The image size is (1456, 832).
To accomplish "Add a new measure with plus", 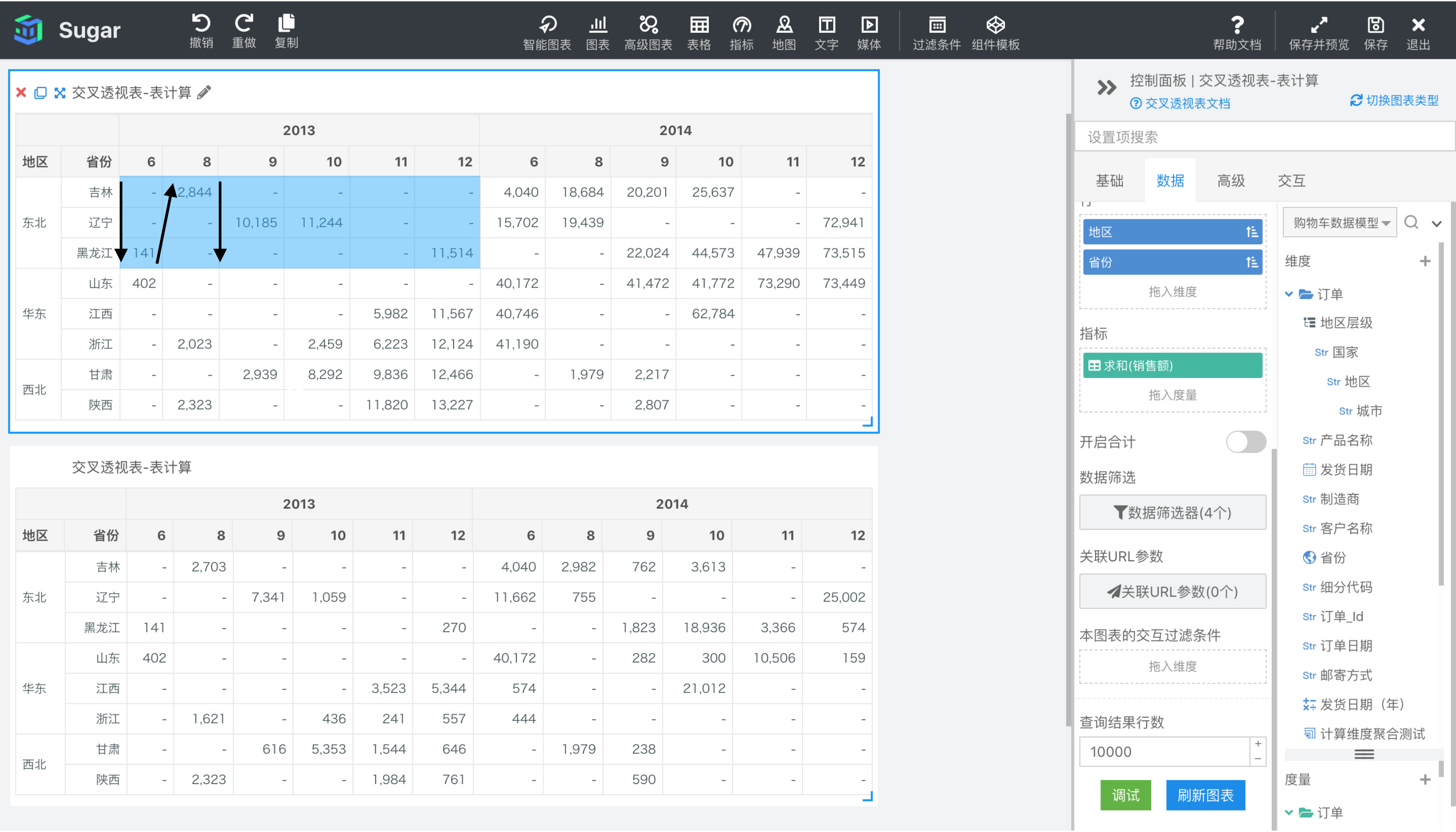I will click(x=1425, y=780).
